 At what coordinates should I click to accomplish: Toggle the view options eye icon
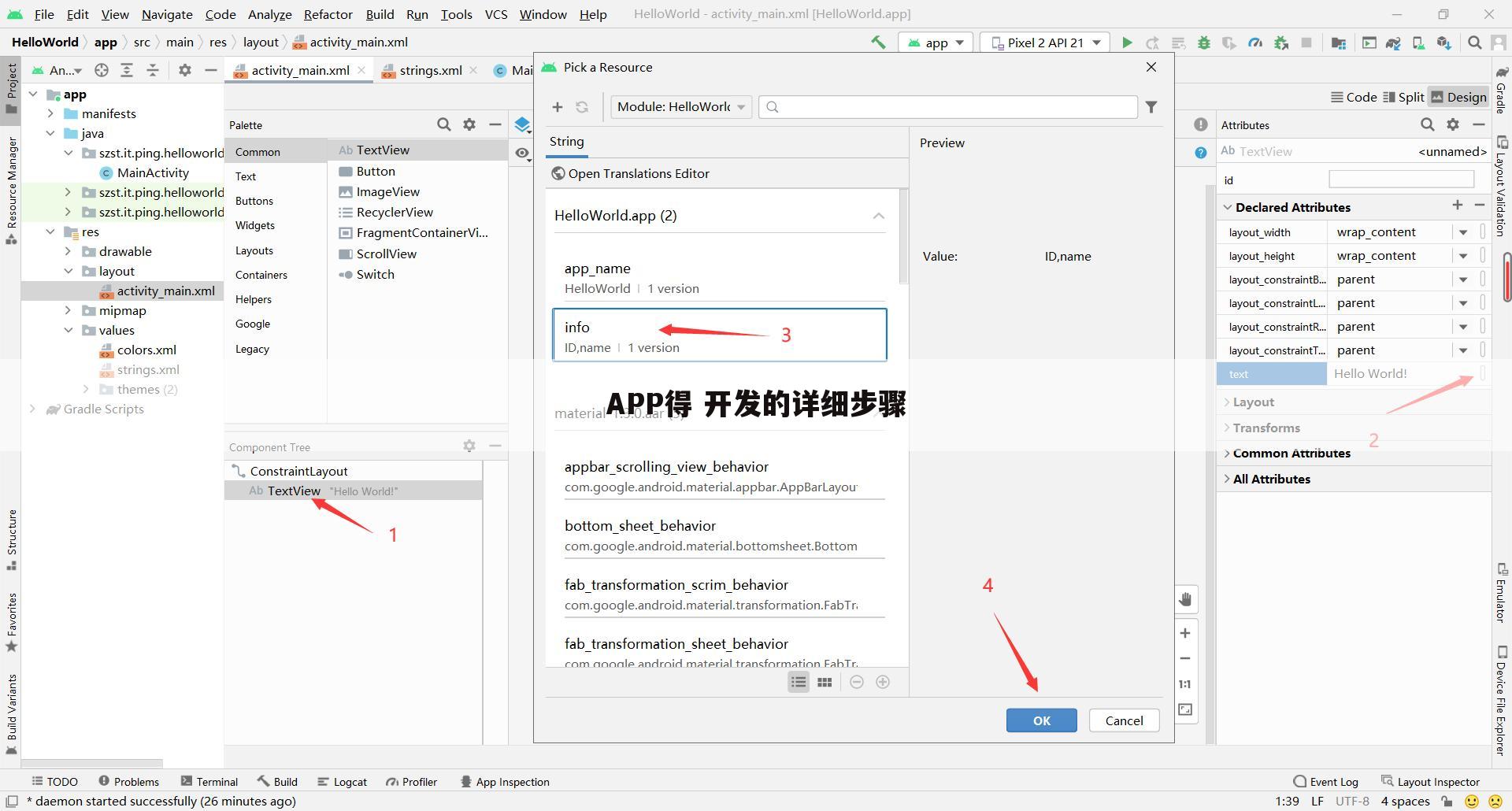[x=522, y=153]
